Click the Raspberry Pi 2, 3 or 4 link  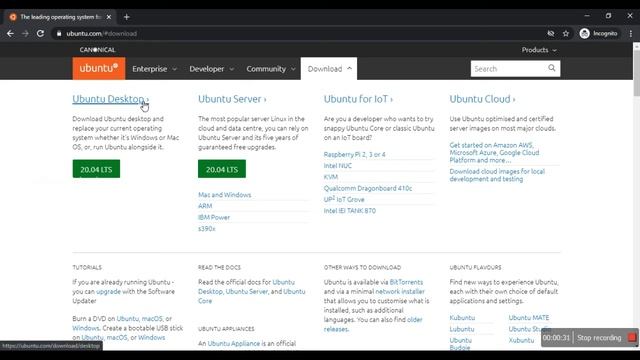[354, 154]
